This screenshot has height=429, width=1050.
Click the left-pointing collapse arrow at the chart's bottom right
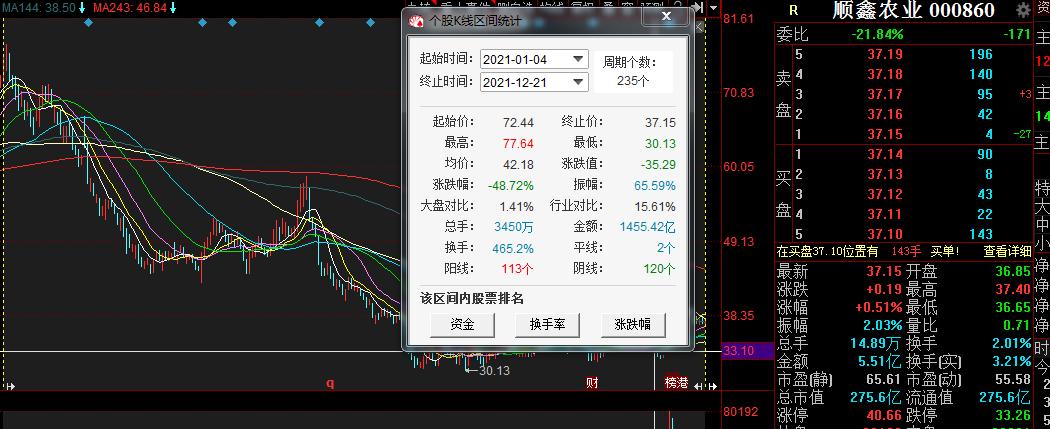click(x=699, y=385)
